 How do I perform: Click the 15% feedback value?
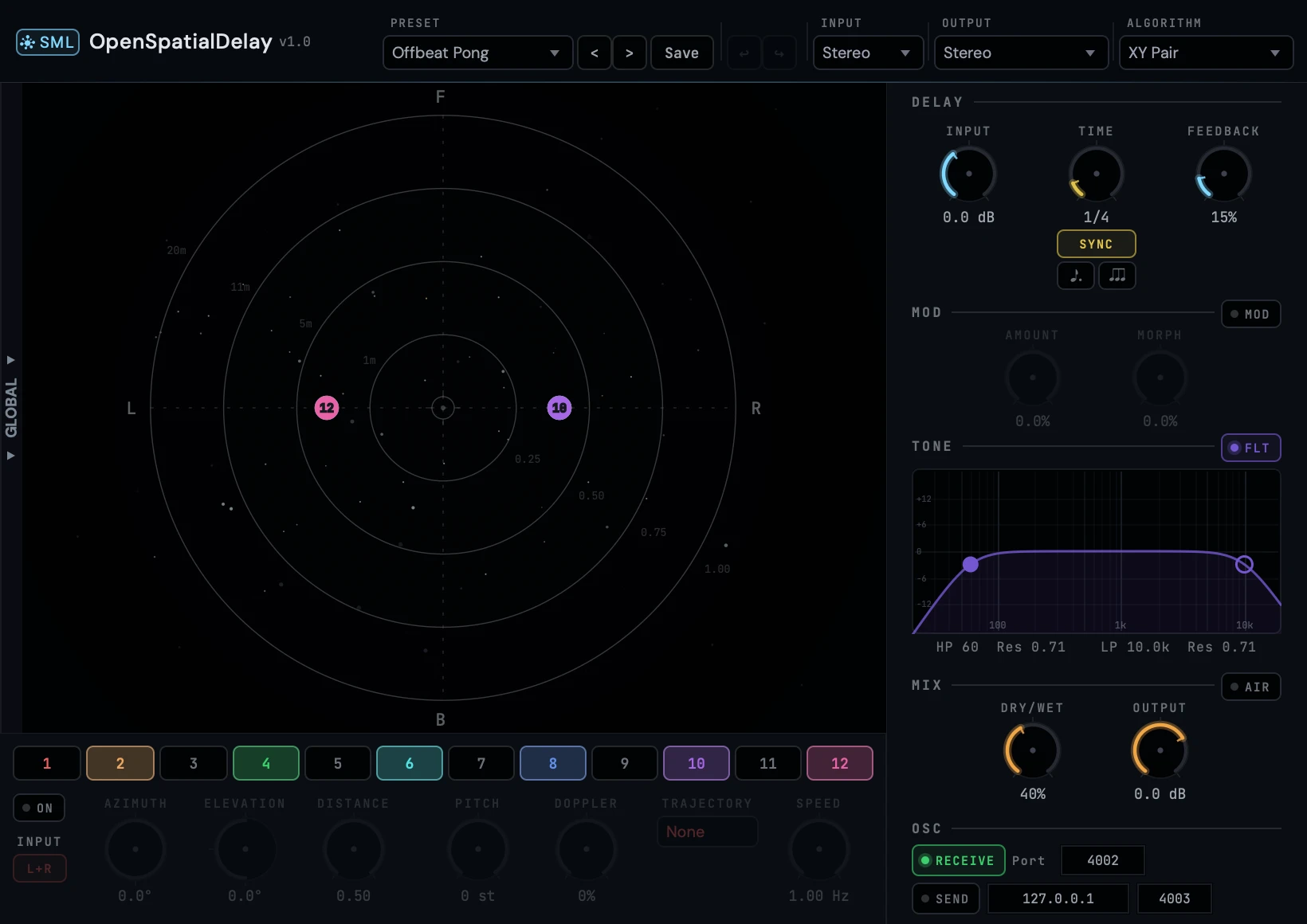(x=1224, y=217)
